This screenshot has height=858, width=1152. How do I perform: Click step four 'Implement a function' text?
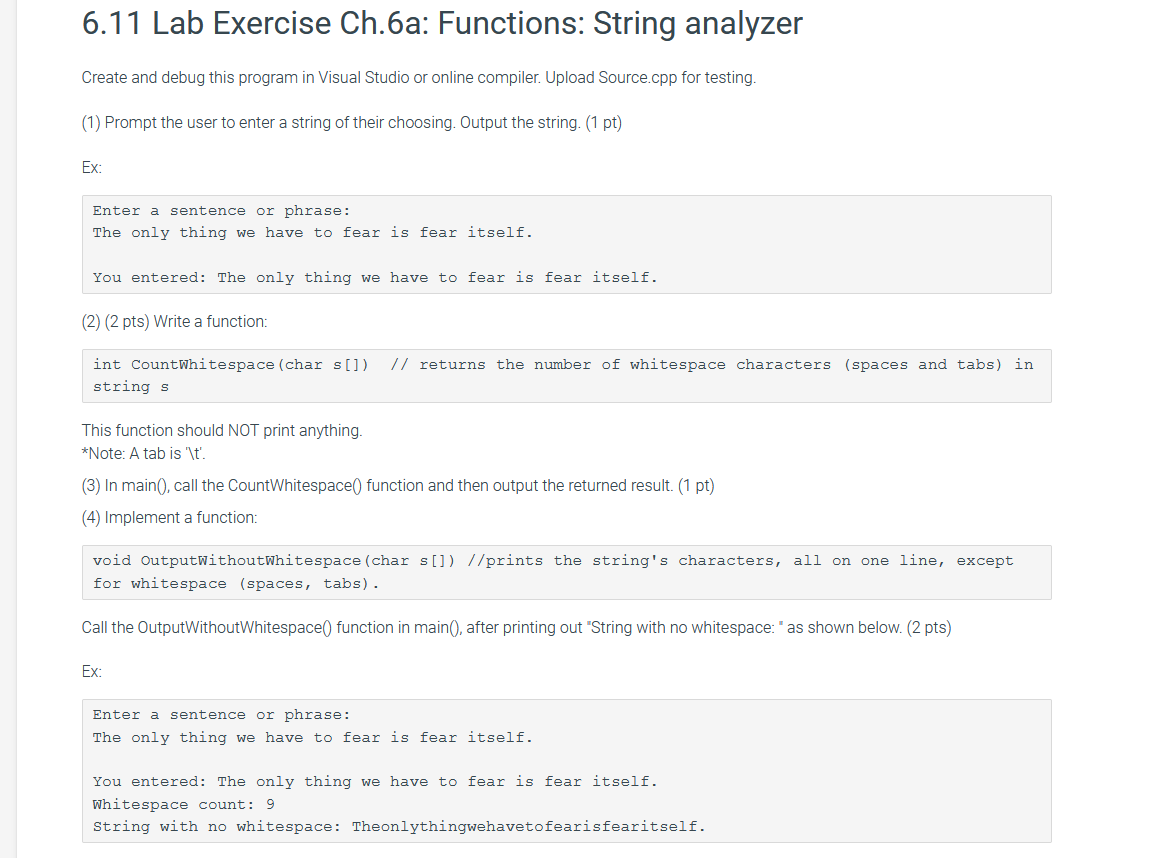(169, 518)
